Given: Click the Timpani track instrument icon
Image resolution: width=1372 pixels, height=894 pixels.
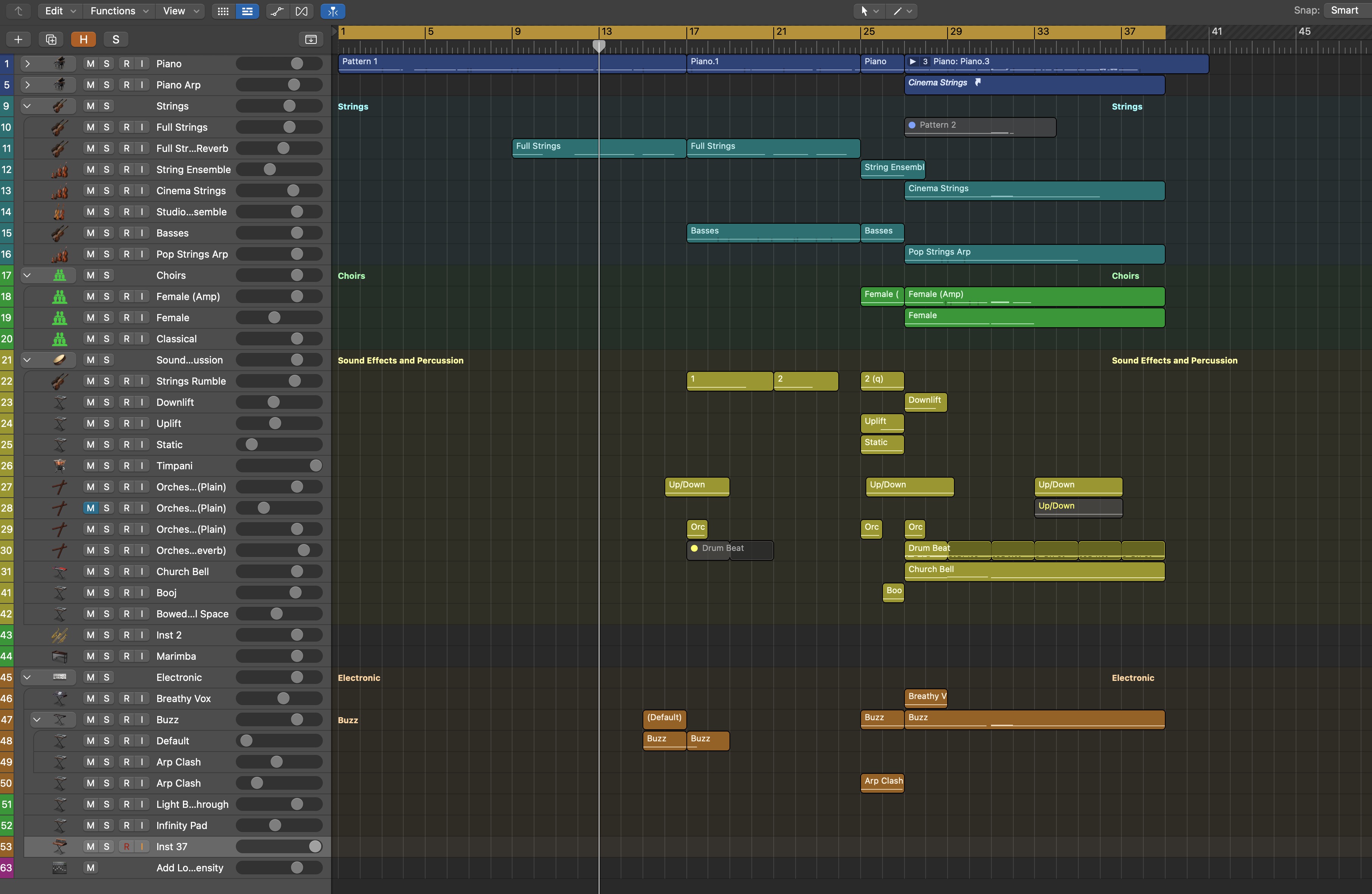Looking at the screenshot, I should (59, 465).
